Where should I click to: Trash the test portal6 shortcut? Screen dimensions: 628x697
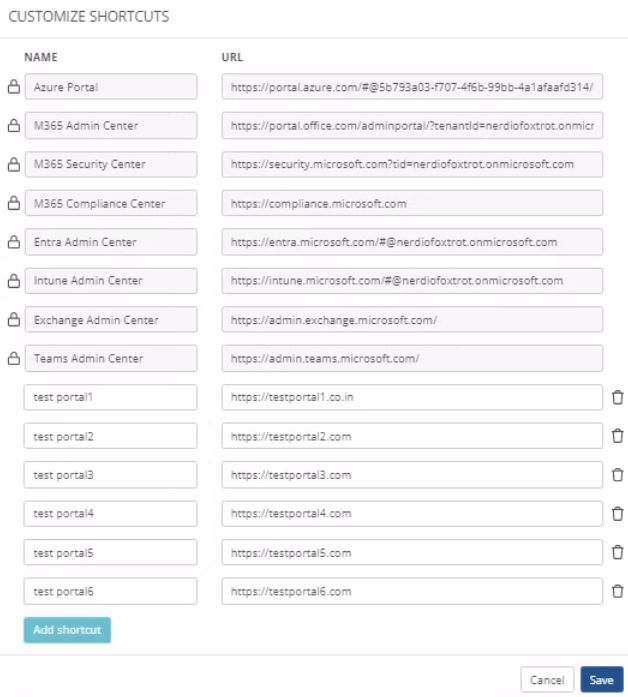point(617,591)
